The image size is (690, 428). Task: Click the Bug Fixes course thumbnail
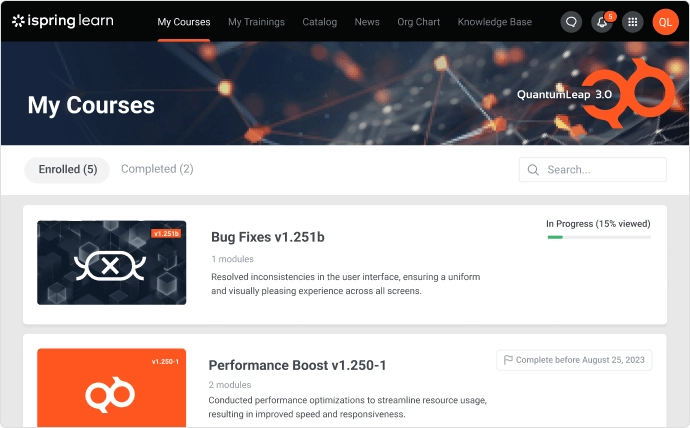tap(111, 263)
